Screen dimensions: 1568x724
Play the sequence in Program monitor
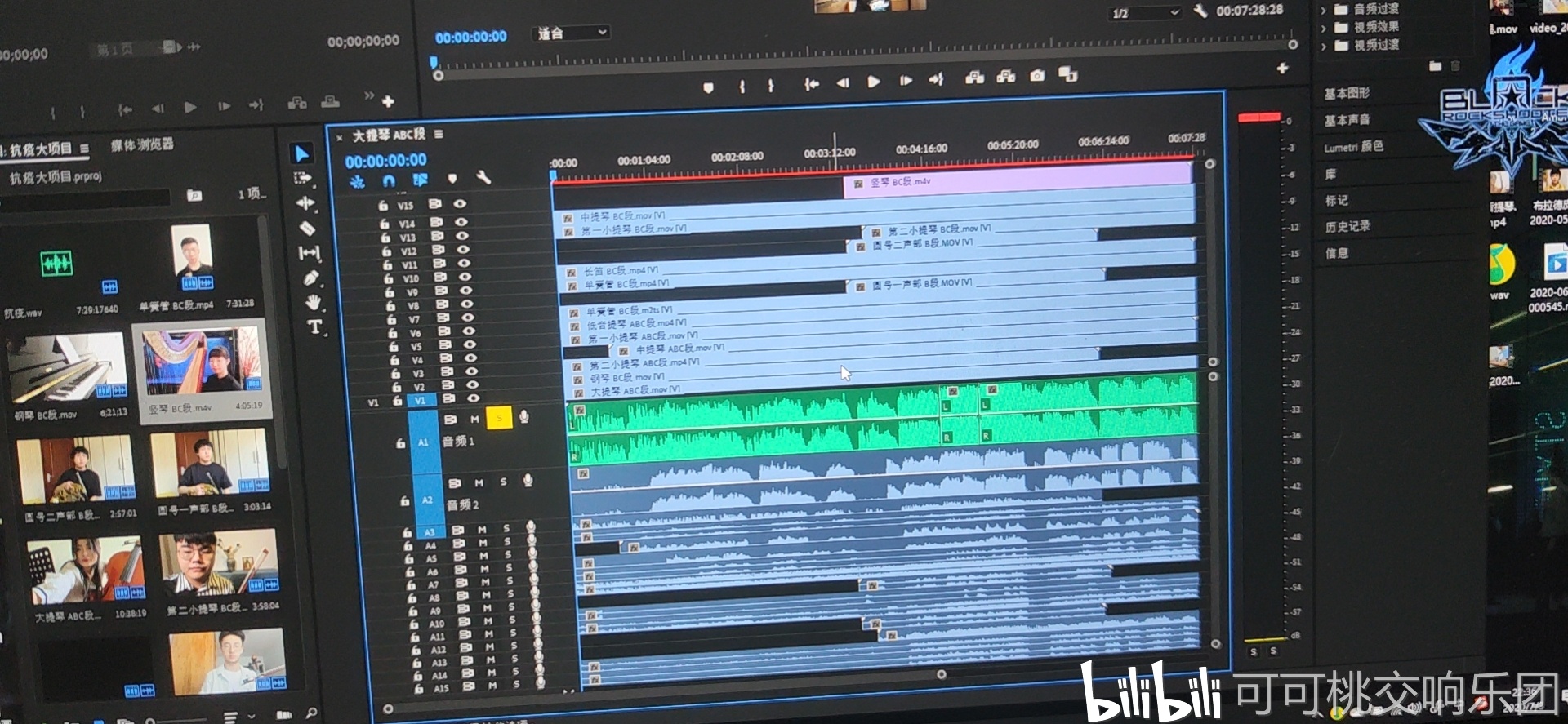pyautogui.click(x=874, y=82)
